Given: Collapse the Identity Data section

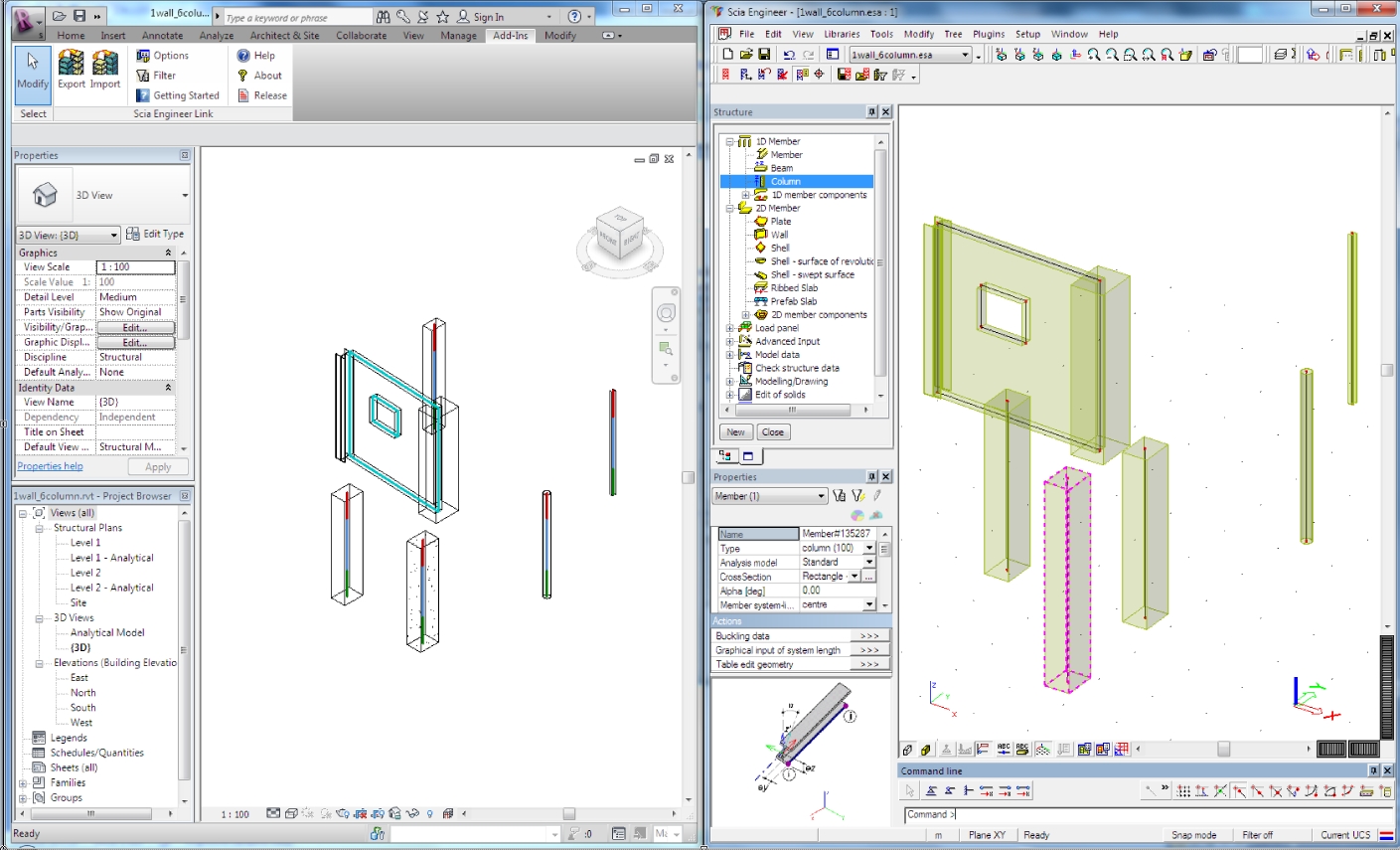Looking at the screenshot, I should point(168,388).
